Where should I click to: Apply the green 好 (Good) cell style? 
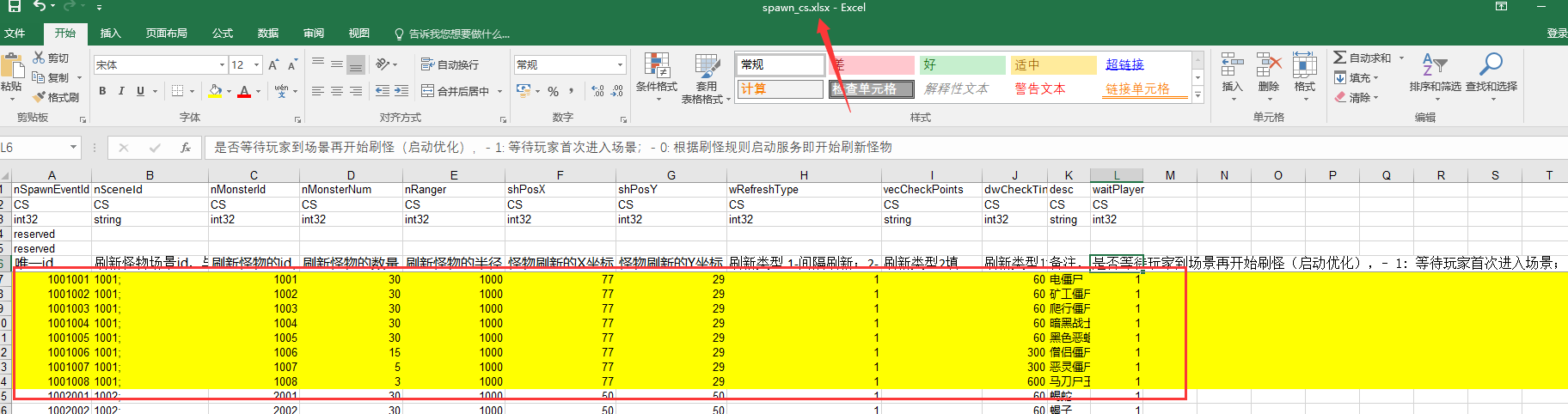[961, 65]
